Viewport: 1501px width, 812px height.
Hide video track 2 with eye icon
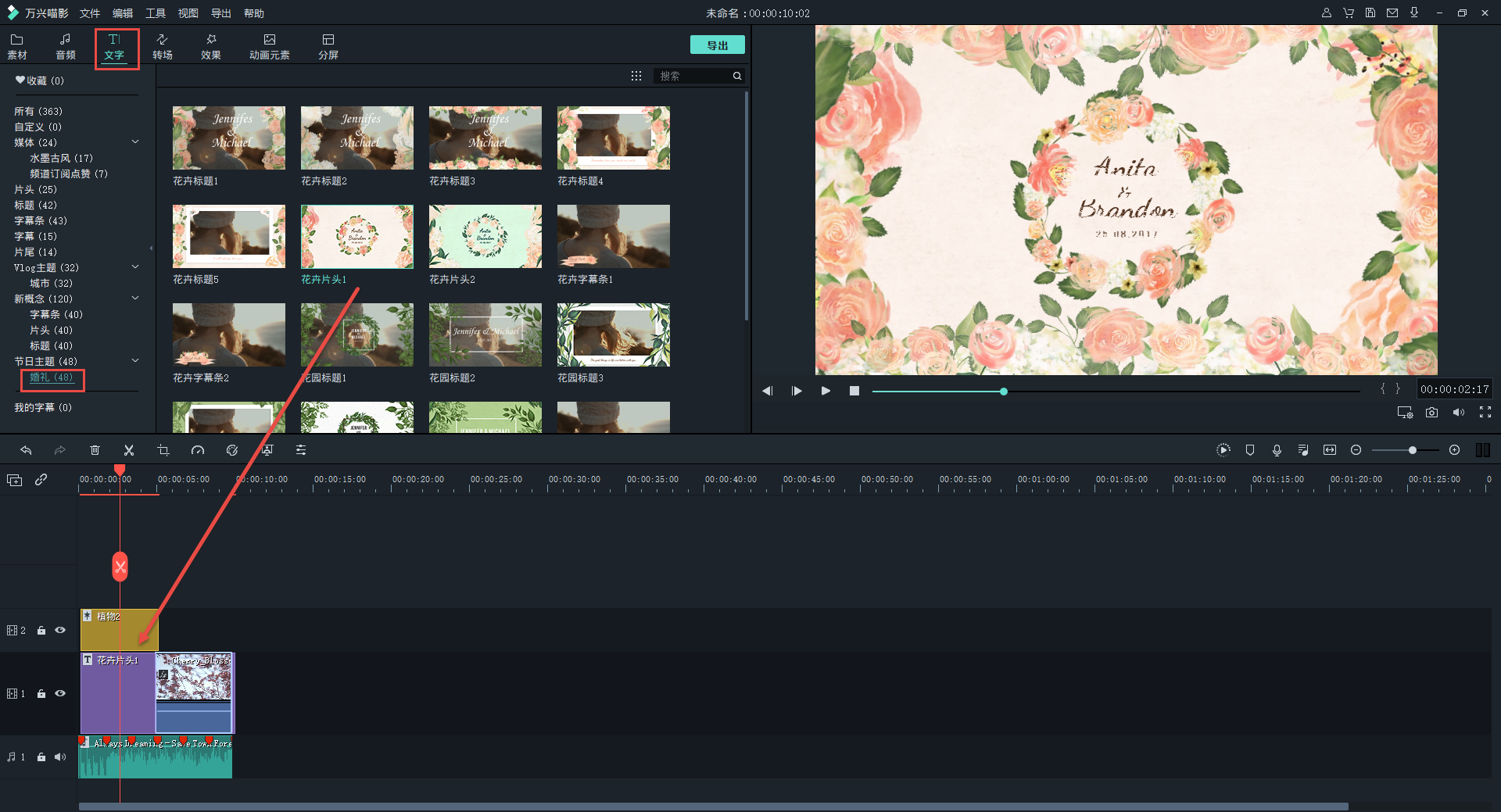pos(60,630)
